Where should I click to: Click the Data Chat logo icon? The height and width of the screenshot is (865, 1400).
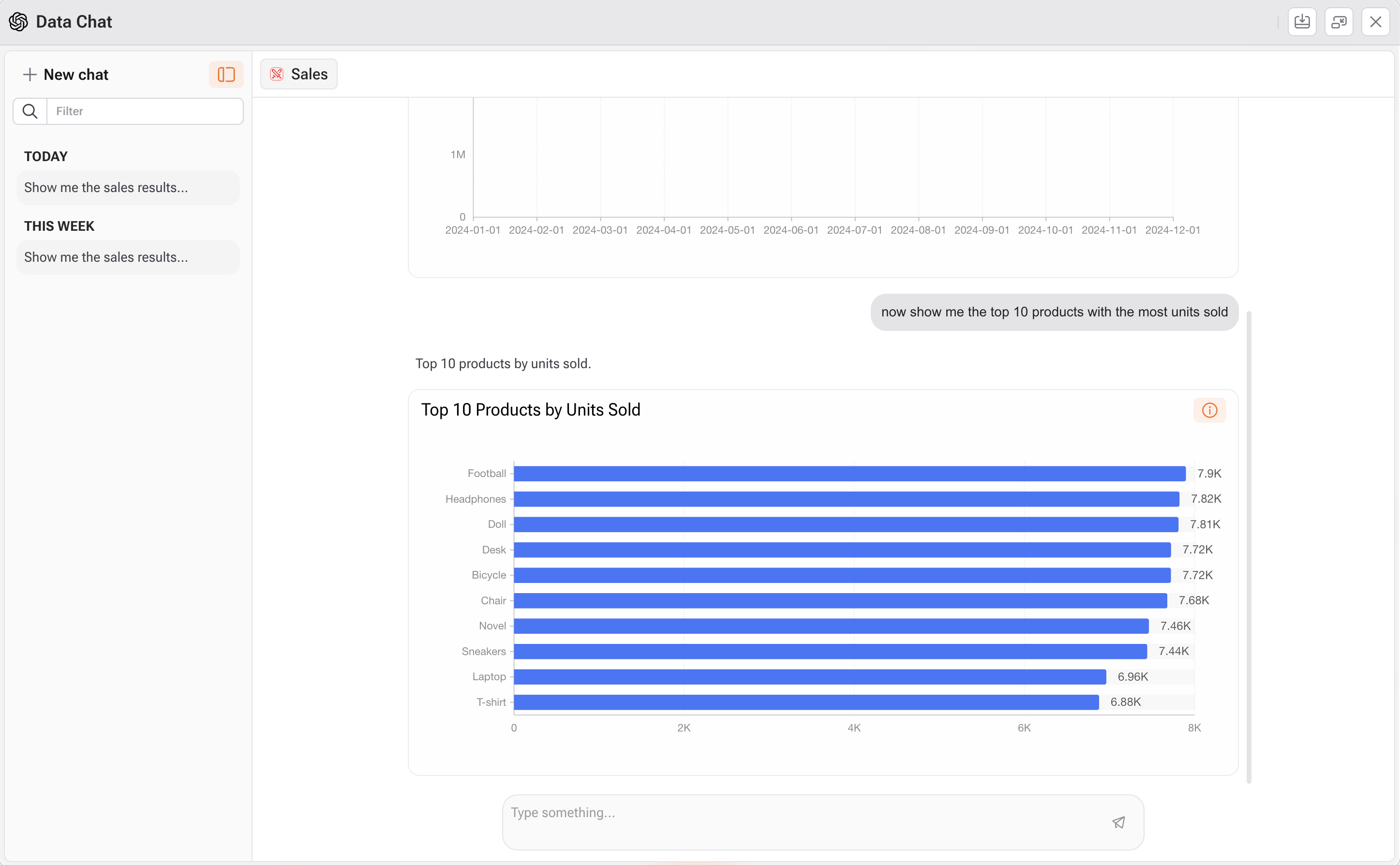click(18, 22)
